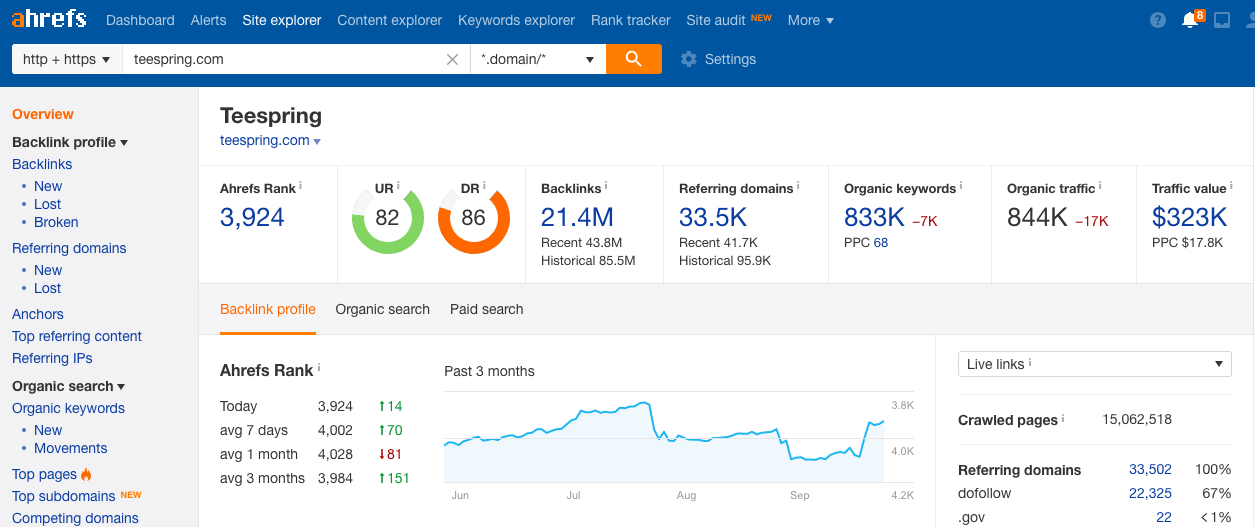Click the 21.4M backlinks value
The height and width of the screenshot is (527, 1255).
click(577, 217)
